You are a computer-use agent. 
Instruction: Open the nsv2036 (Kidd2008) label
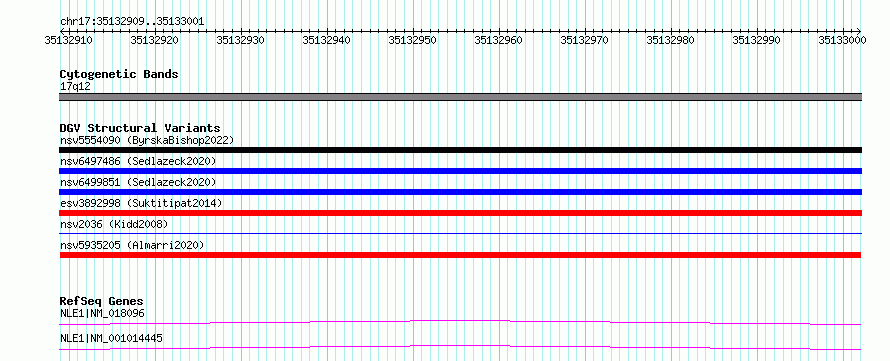coord(114,224)
